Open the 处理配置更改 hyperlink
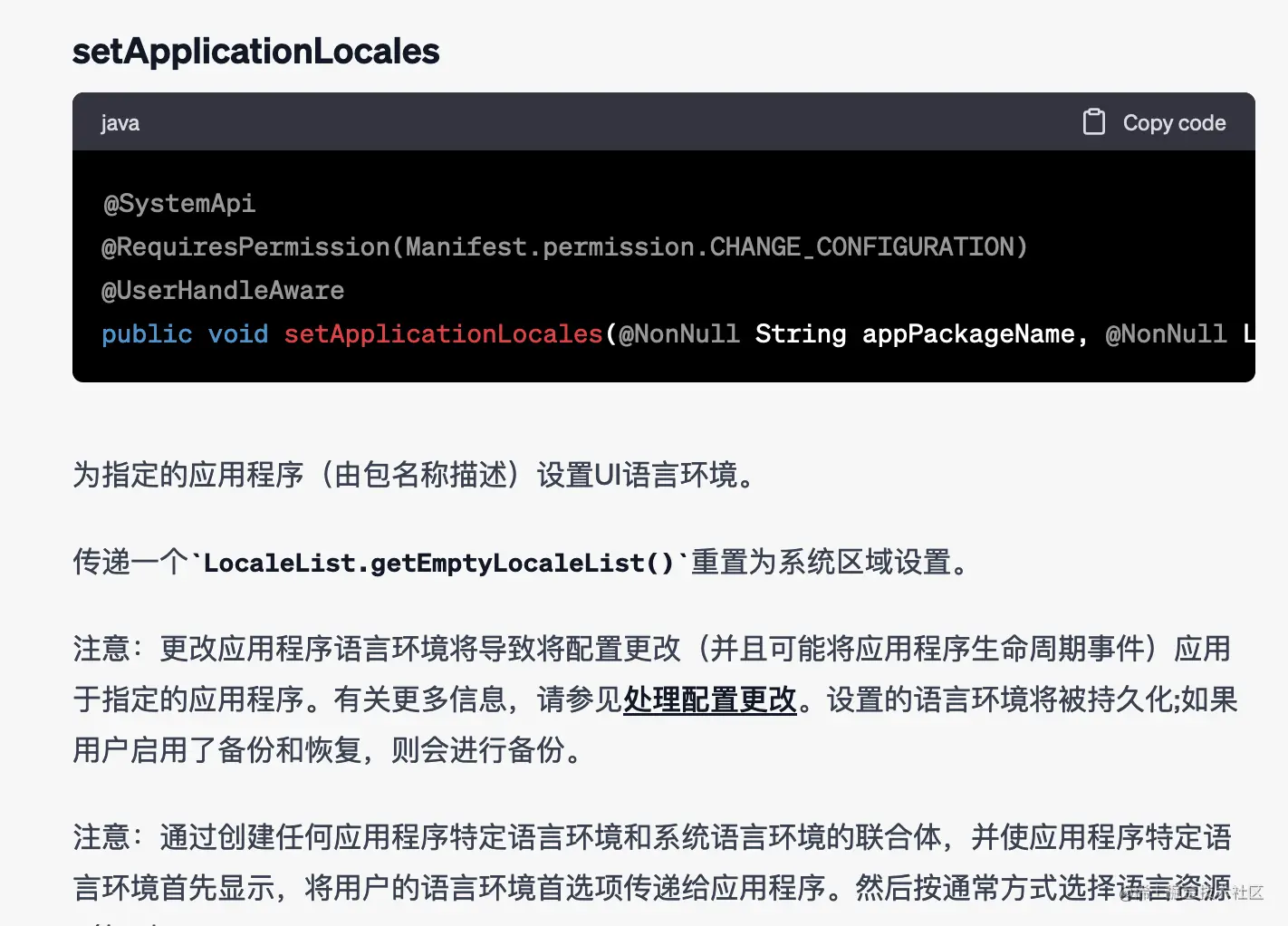The width and height of the screenshot is (1288, 926). point(710,699)
